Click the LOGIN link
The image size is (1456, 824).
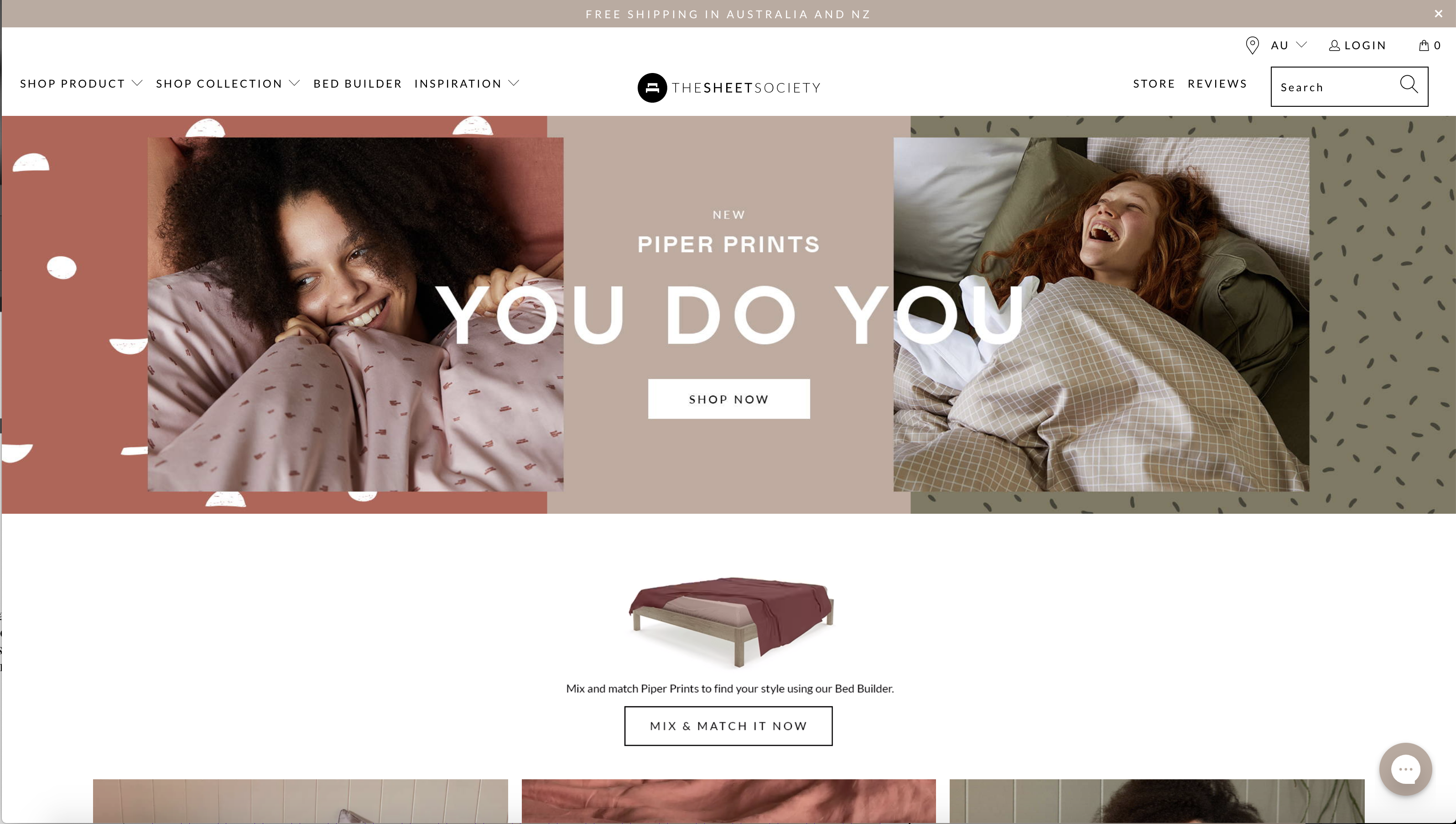[1365, 45]
